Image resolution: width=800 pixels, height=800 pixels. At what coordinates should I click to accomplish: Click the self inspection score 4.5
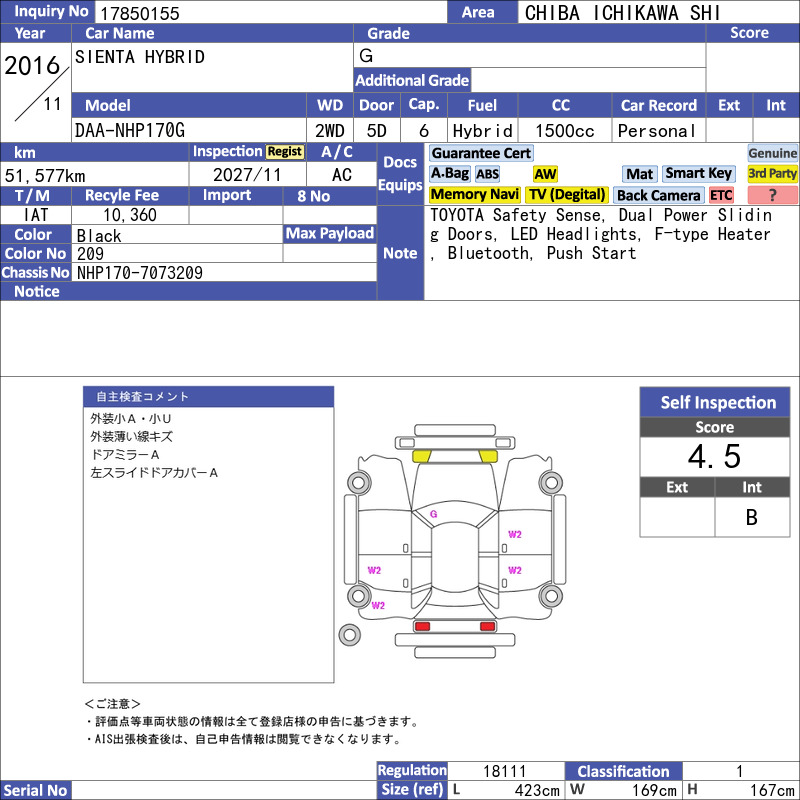714,456
